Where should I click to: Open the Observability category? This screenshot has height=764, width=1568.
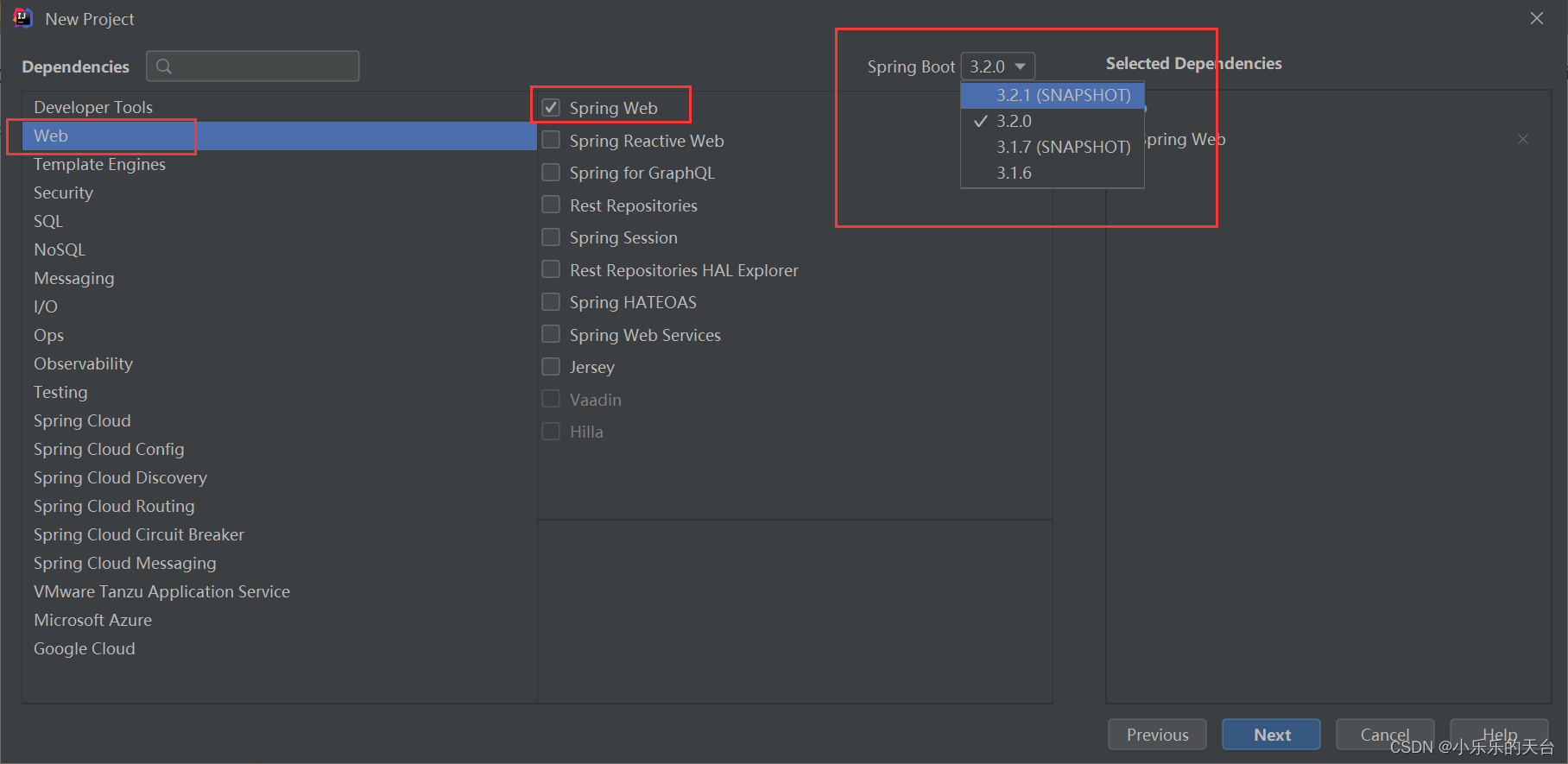point(279,363)
